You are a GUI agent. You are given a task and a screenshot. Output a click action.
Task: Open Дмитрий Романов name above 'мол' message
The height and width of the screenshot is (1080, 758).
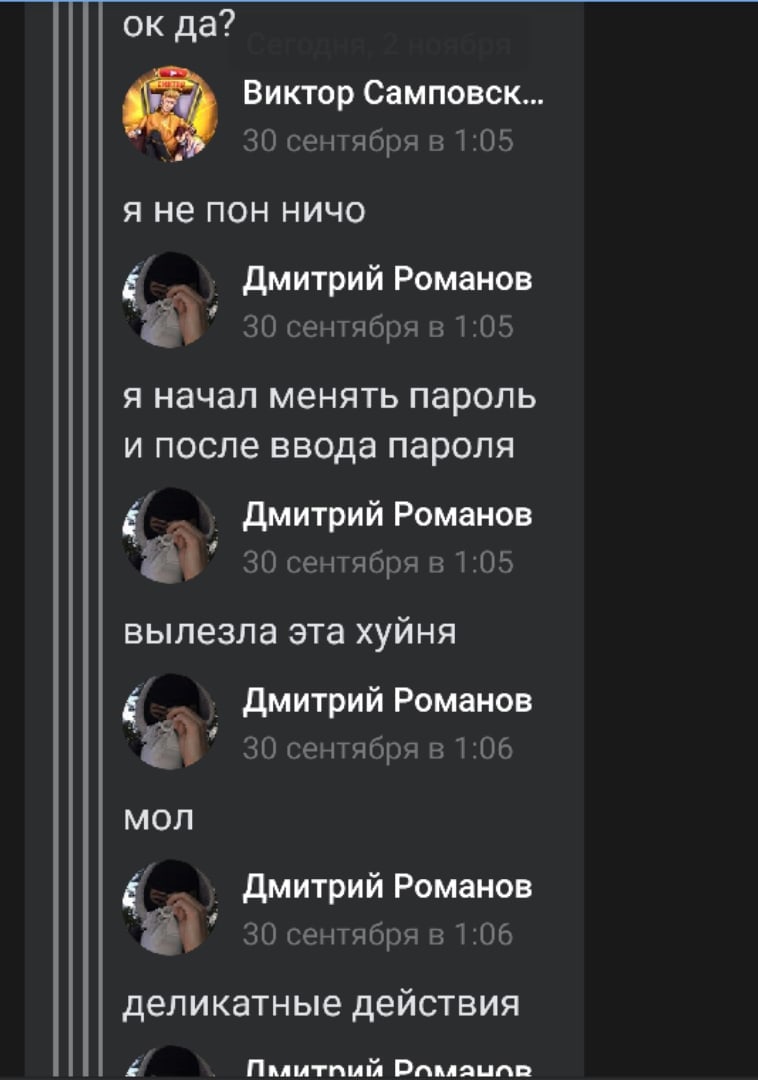tap(387, 700)
